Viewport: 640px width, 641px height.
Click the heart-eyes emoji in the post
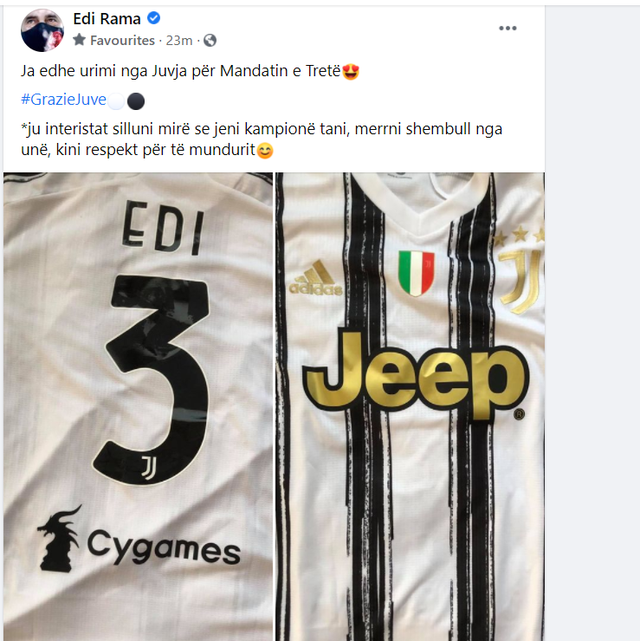tap(351, 72)
